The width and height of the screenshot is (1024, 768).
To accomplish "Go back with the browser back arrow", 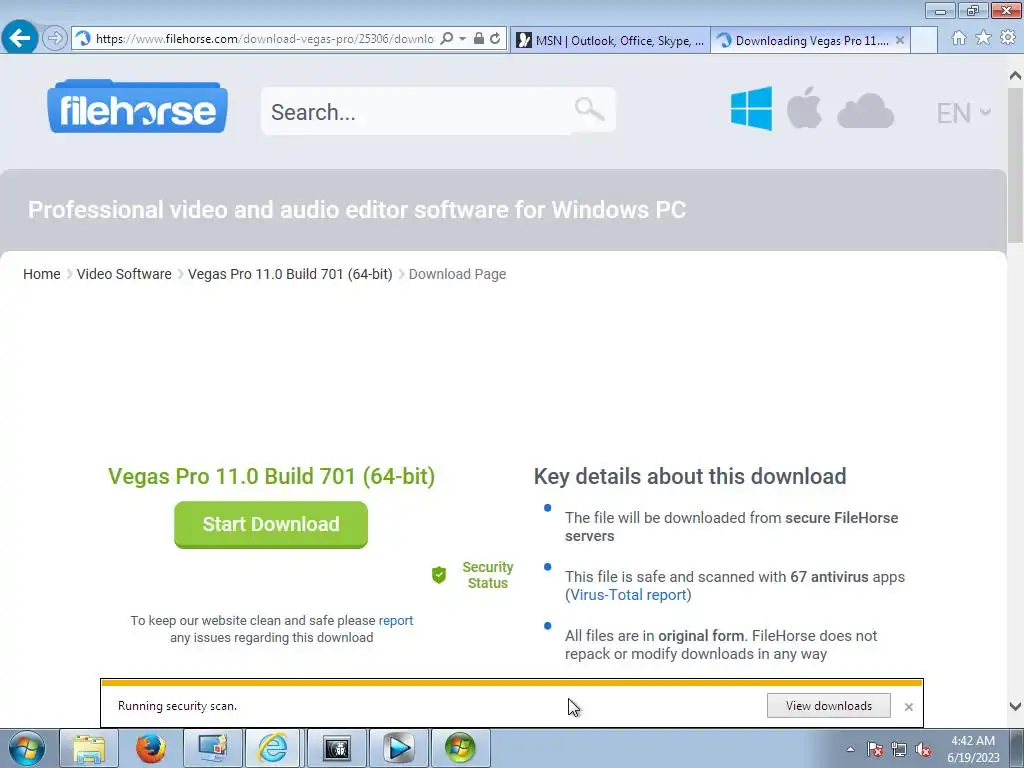I will tap(20, 38).
